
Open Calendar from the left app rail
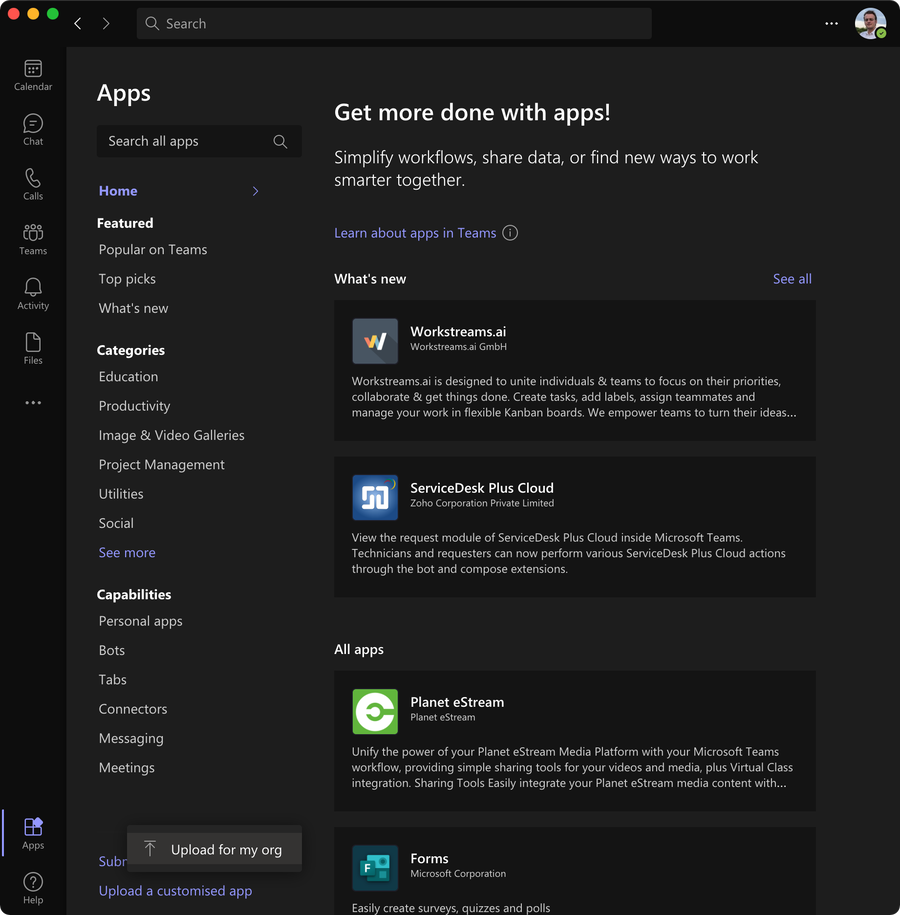point(33,75)
